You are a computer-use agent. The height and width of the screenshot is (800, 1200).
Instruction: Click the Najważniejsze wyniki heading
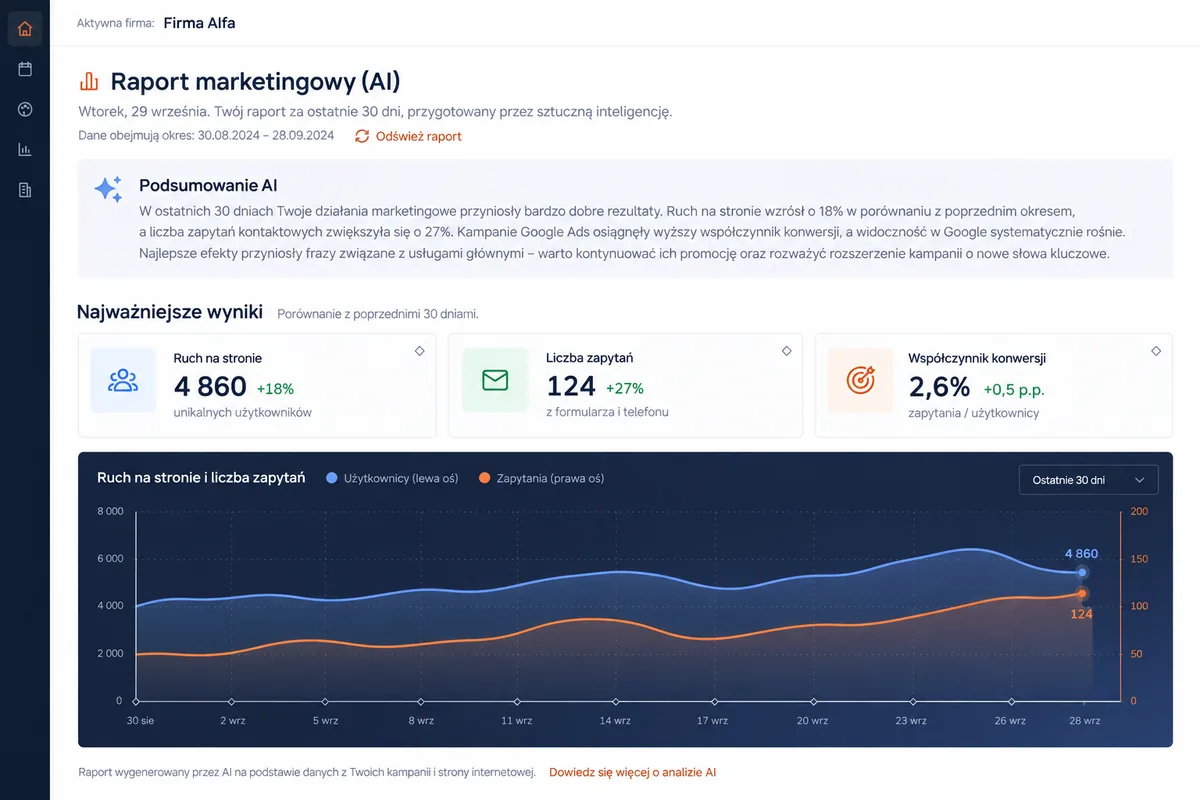170,312
